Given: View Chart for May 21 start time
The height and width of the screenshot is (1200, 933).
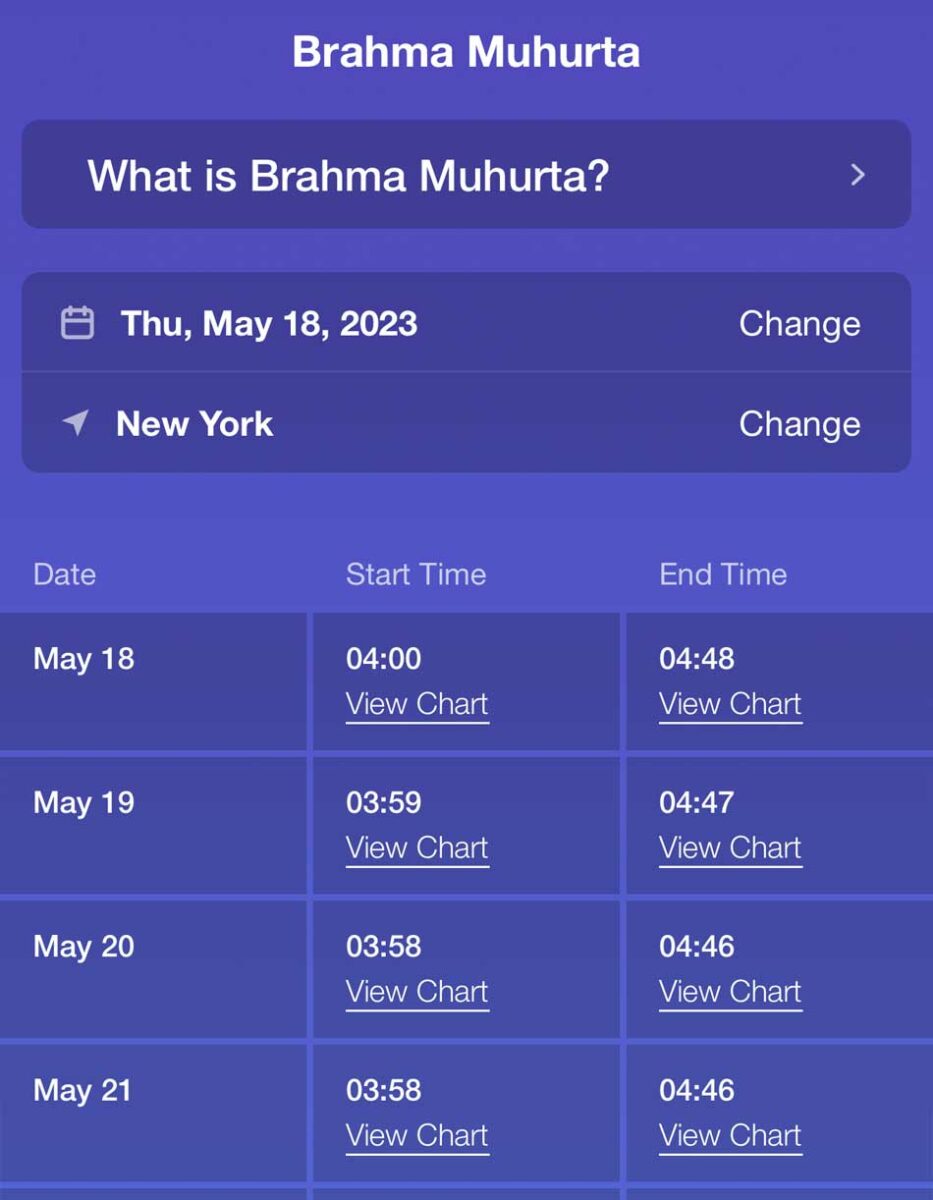Looking at the screenshot, I should tap(417, 1135).
